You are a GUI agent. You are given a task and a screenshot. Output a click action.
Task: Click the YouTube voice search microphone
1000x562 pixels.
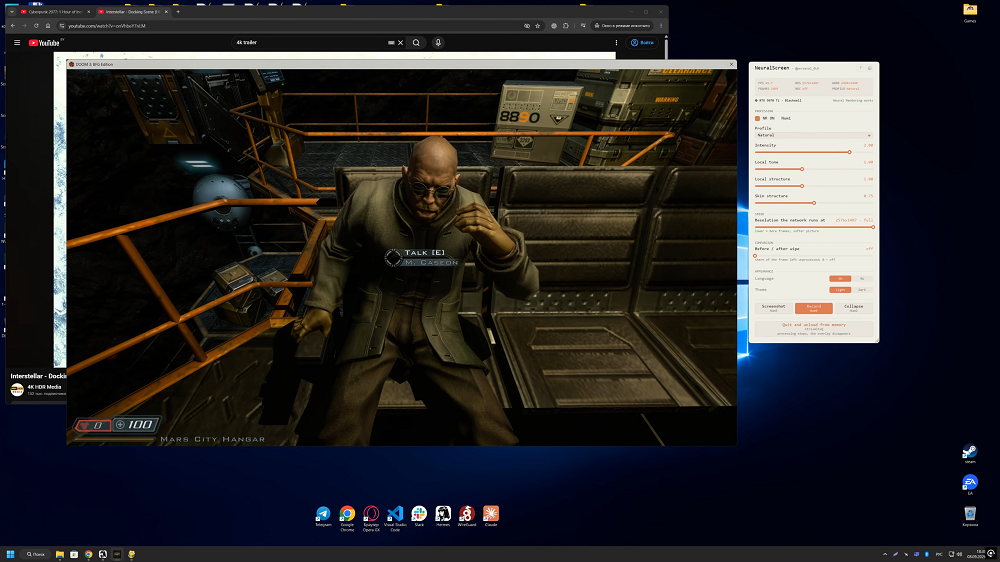(438, 43)
